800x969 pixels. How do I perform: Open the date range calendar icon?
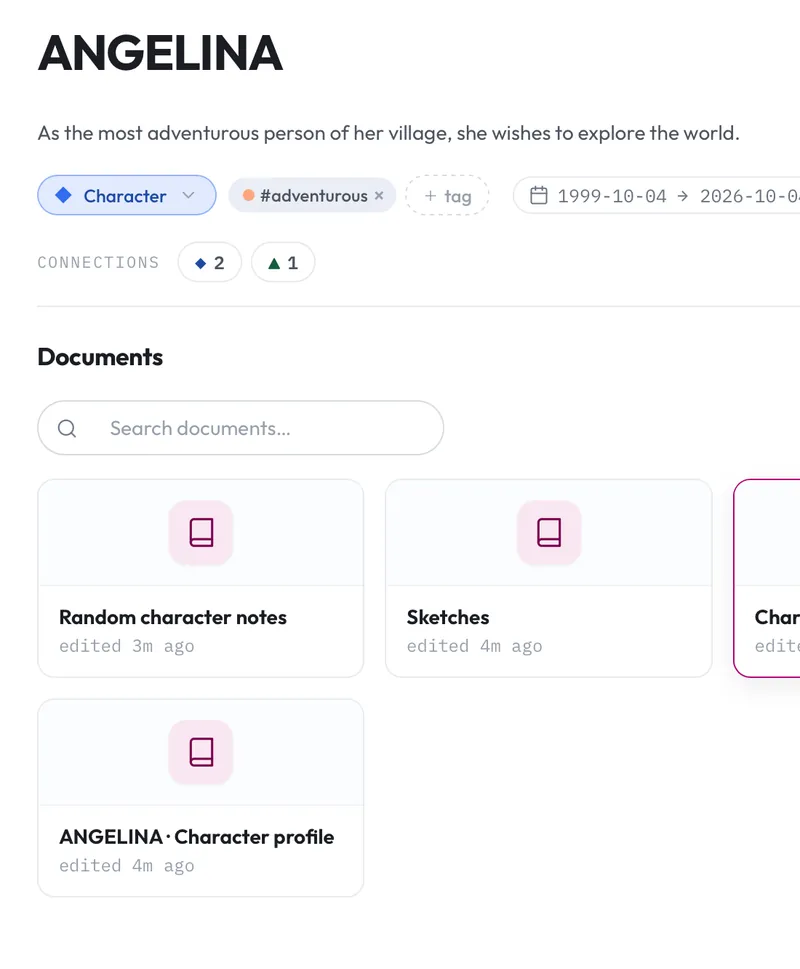(x=539, y=196)
